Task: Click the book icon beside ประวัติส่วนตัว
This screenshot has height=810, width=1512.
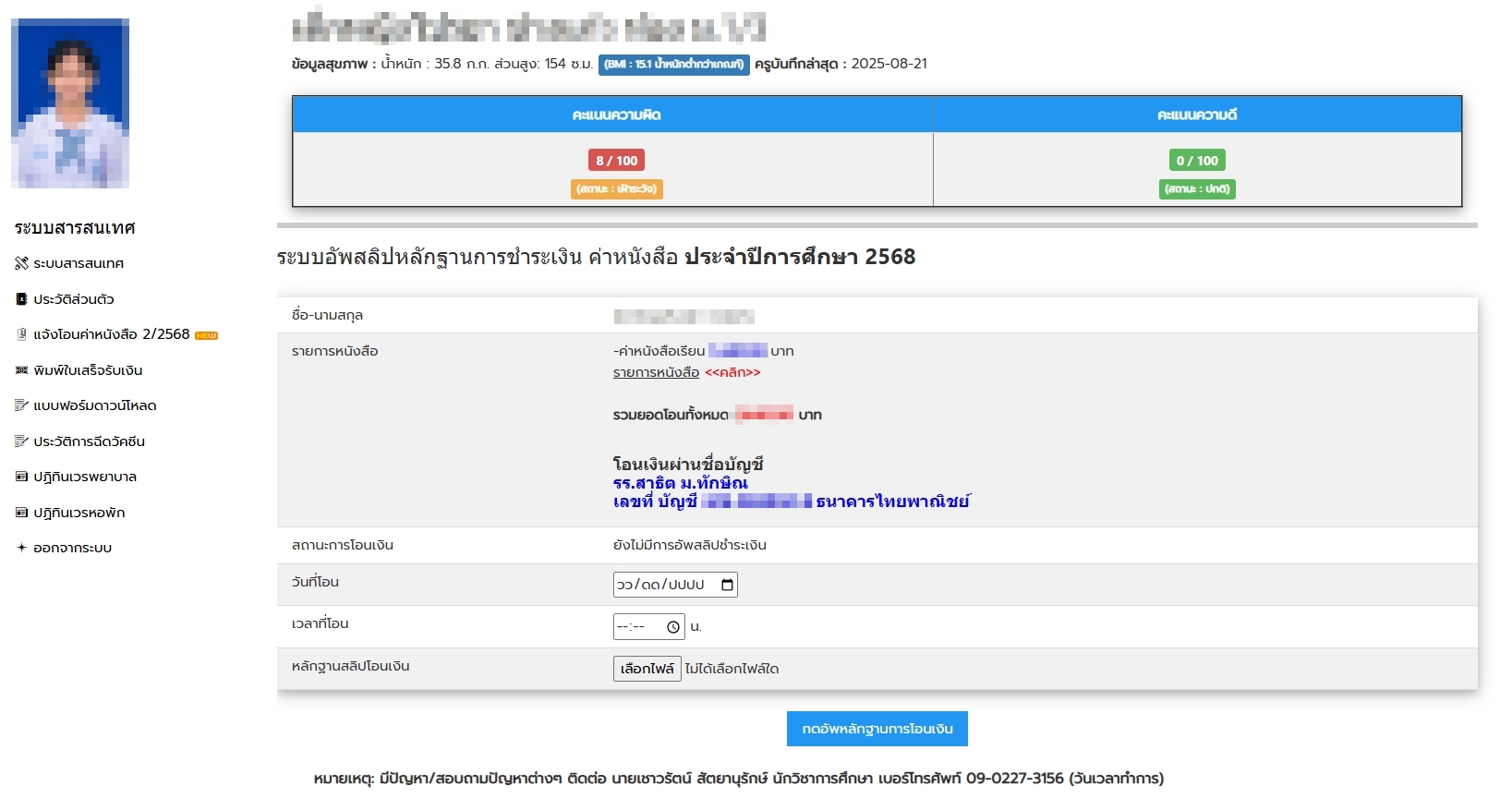Action: (x=21, y=299)
